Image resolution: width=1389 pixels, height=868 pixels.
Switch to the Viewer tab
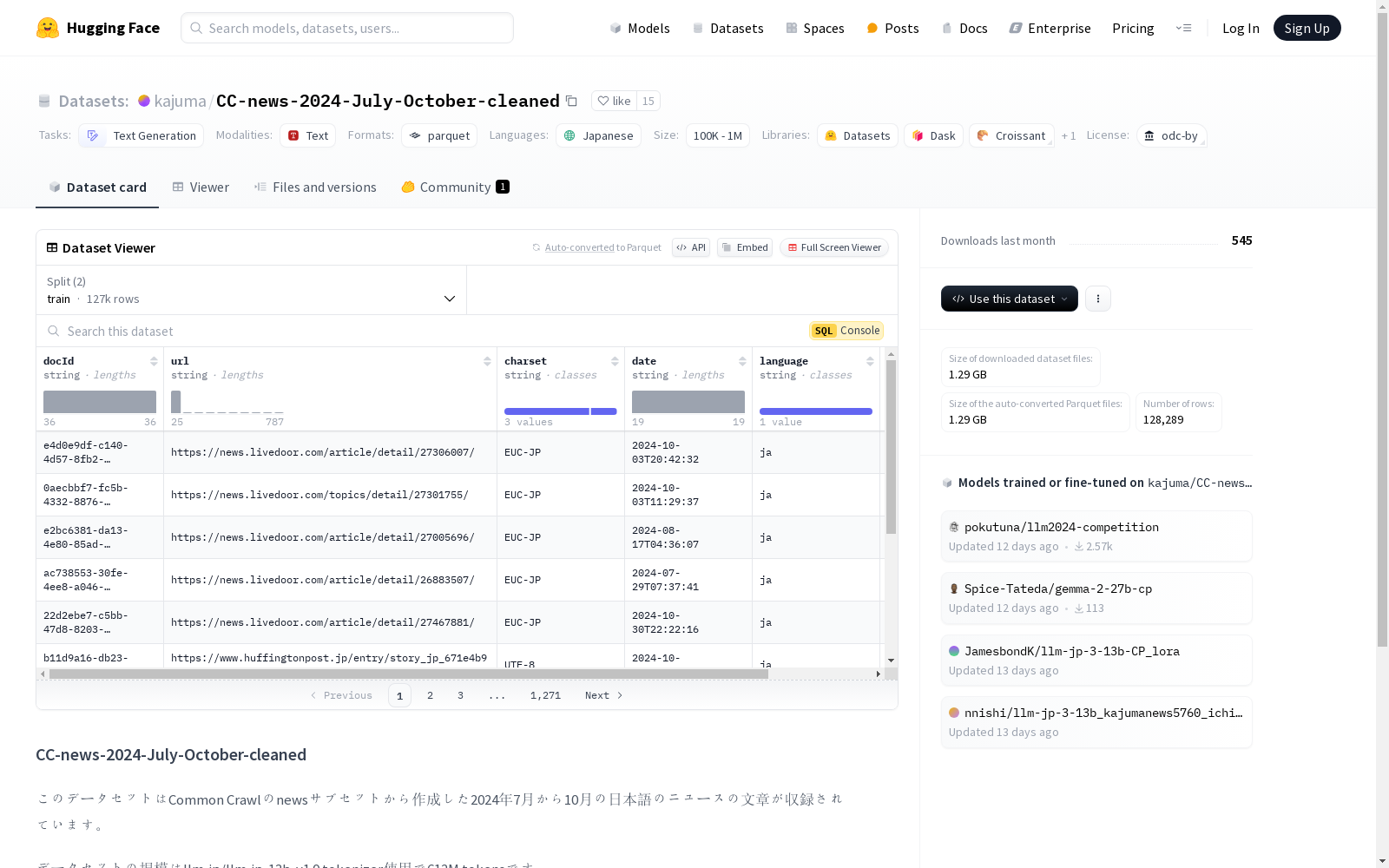(x=201, y=187)
